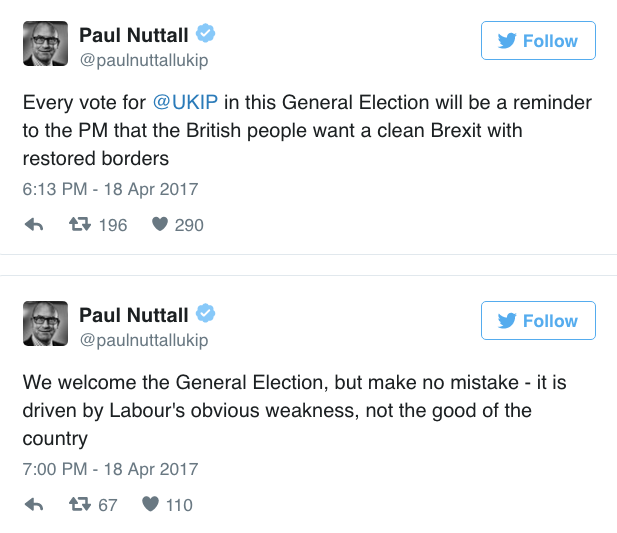The height and width of the screenshot is (533, 617).
Task: Retweet the clean Brexit tweet
Action: 77,225
